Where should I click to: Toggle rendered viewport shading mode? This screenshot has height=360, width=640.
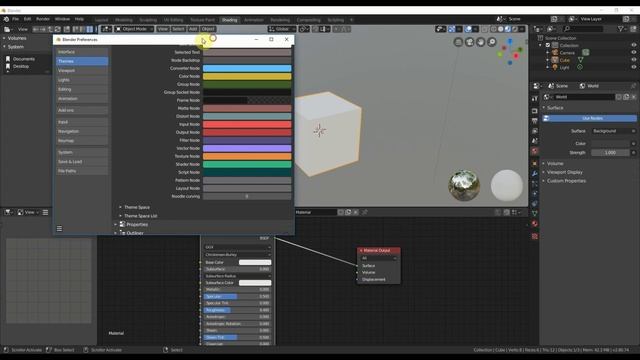pyautogui.click(x=515, y=29)
